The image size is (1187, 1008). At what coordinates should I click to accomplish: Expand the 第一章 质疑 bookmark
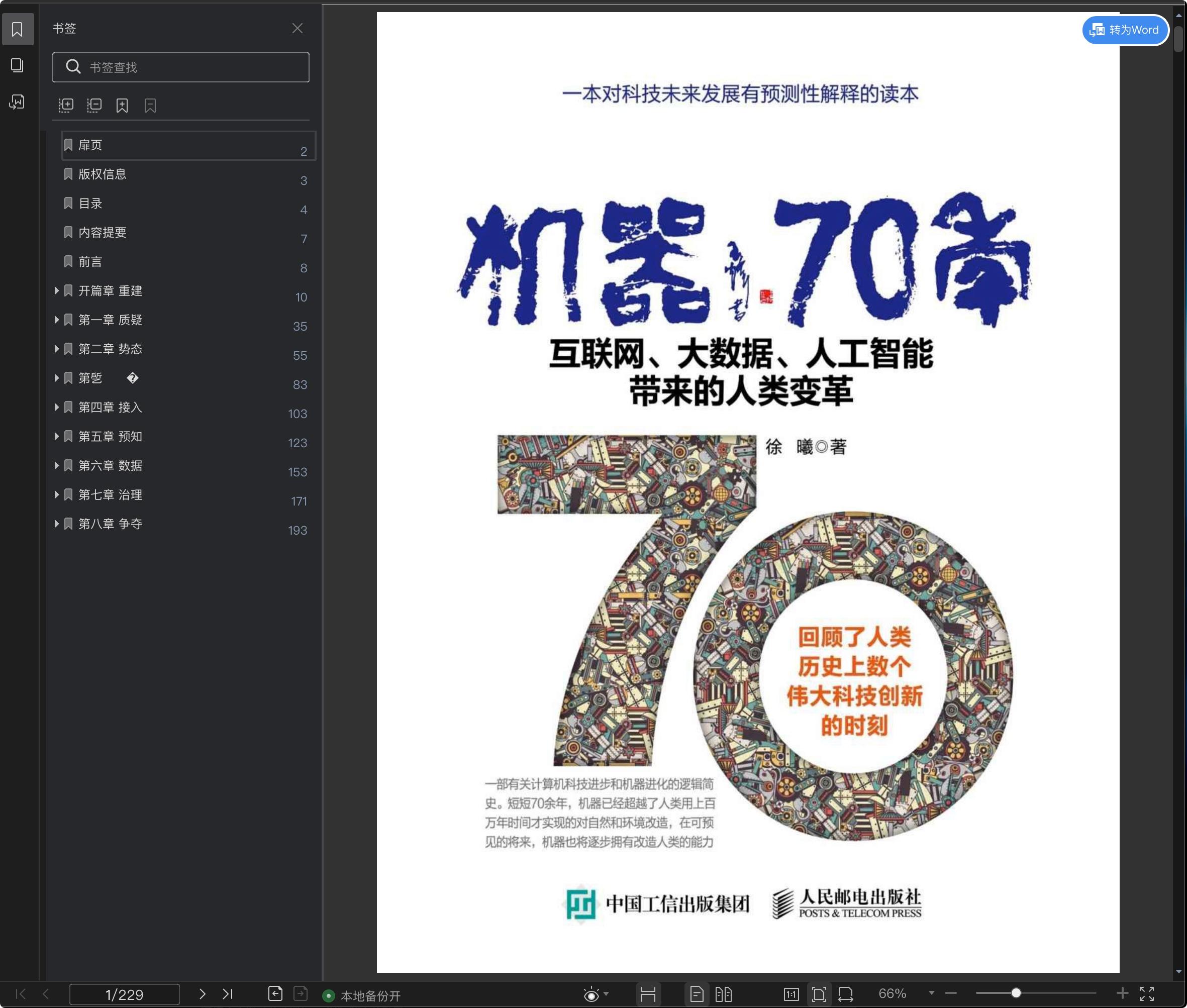click(56, 320)
